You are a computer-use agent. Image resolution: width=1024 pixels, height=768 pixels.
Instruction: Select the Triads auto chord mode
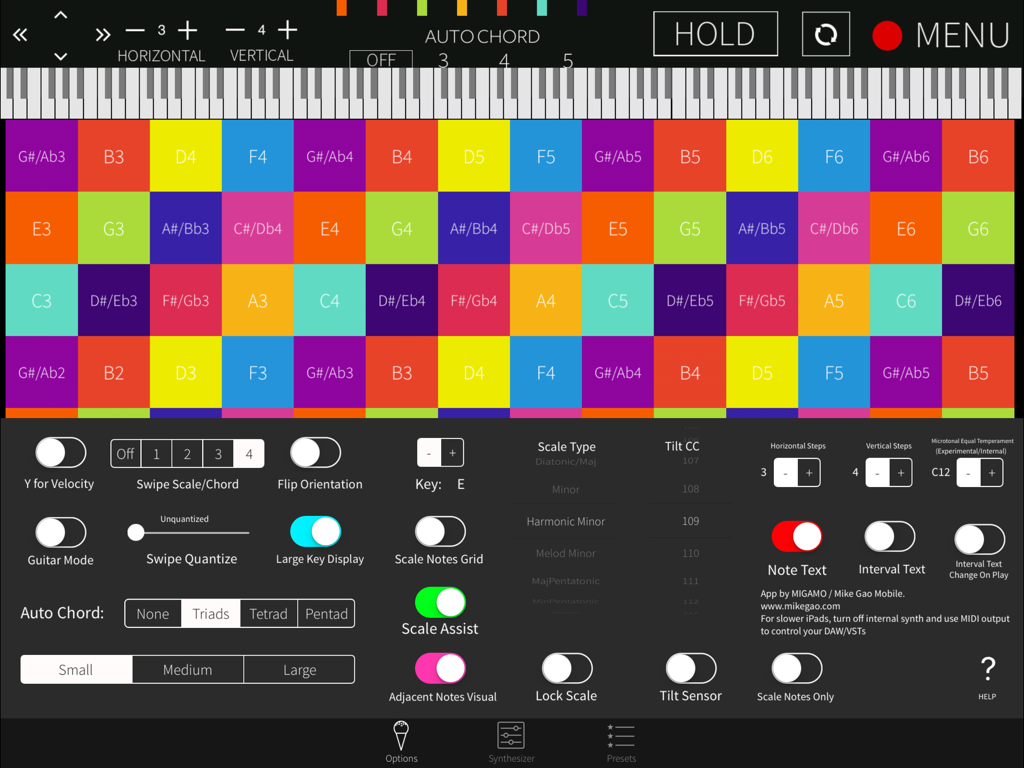(211, 613)
